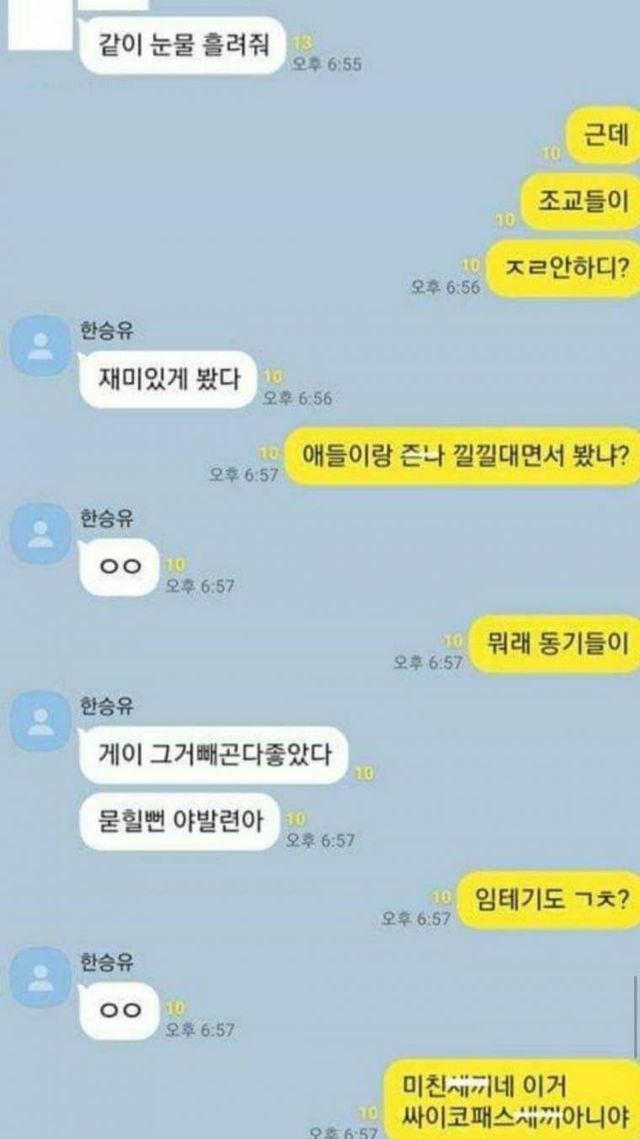Select the '재미있게 봤다' white bubble

click(x=168, y=379)
